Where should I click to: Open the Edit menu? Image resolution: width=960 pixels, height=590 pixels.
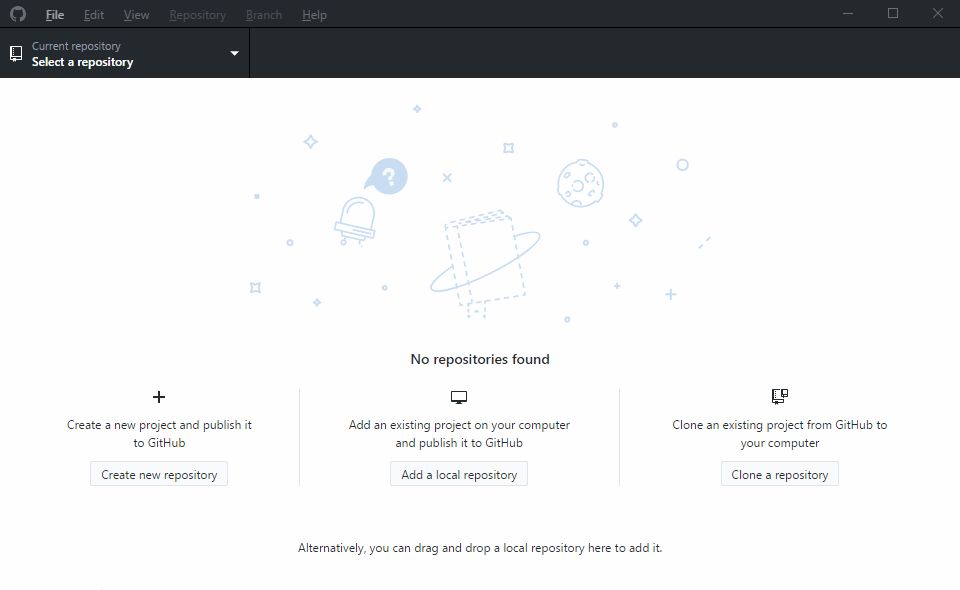coord(94,15)
